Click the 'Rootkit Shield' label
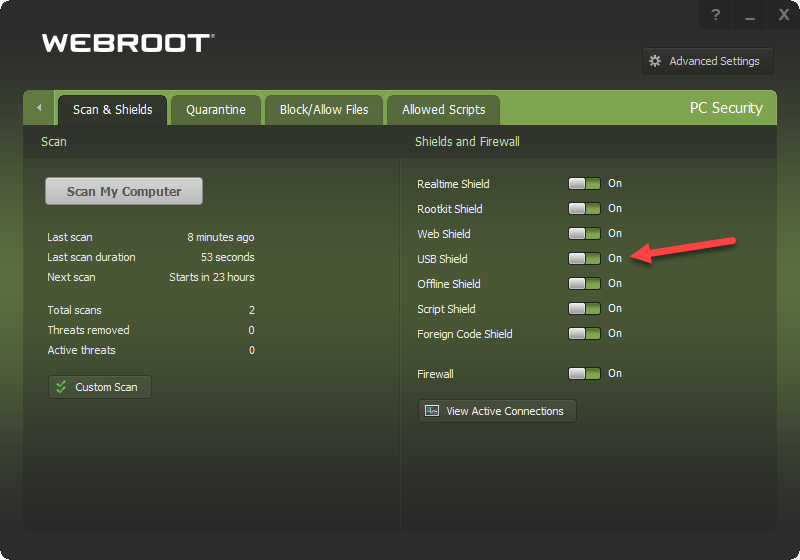Screen dimensions: 800x560 [449, 209]
